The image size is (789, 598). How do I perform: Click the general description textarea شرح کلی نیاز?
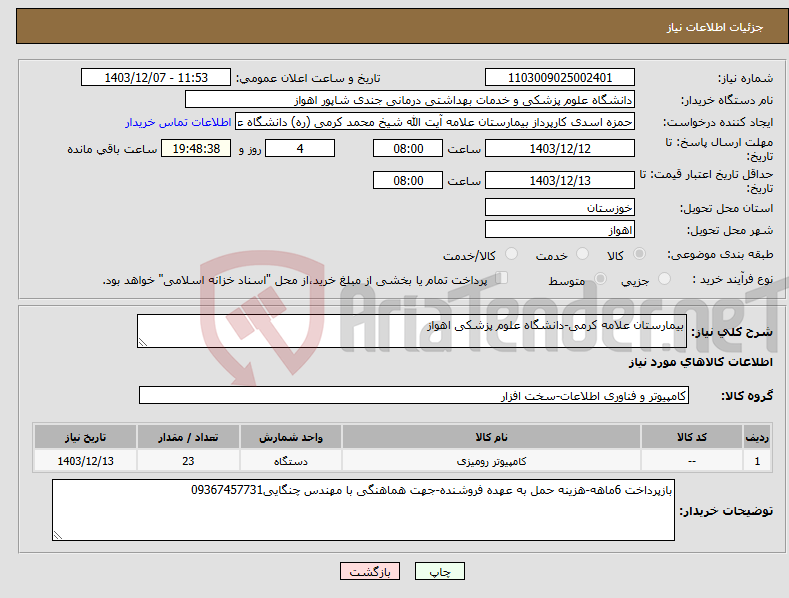pos(412,331)
